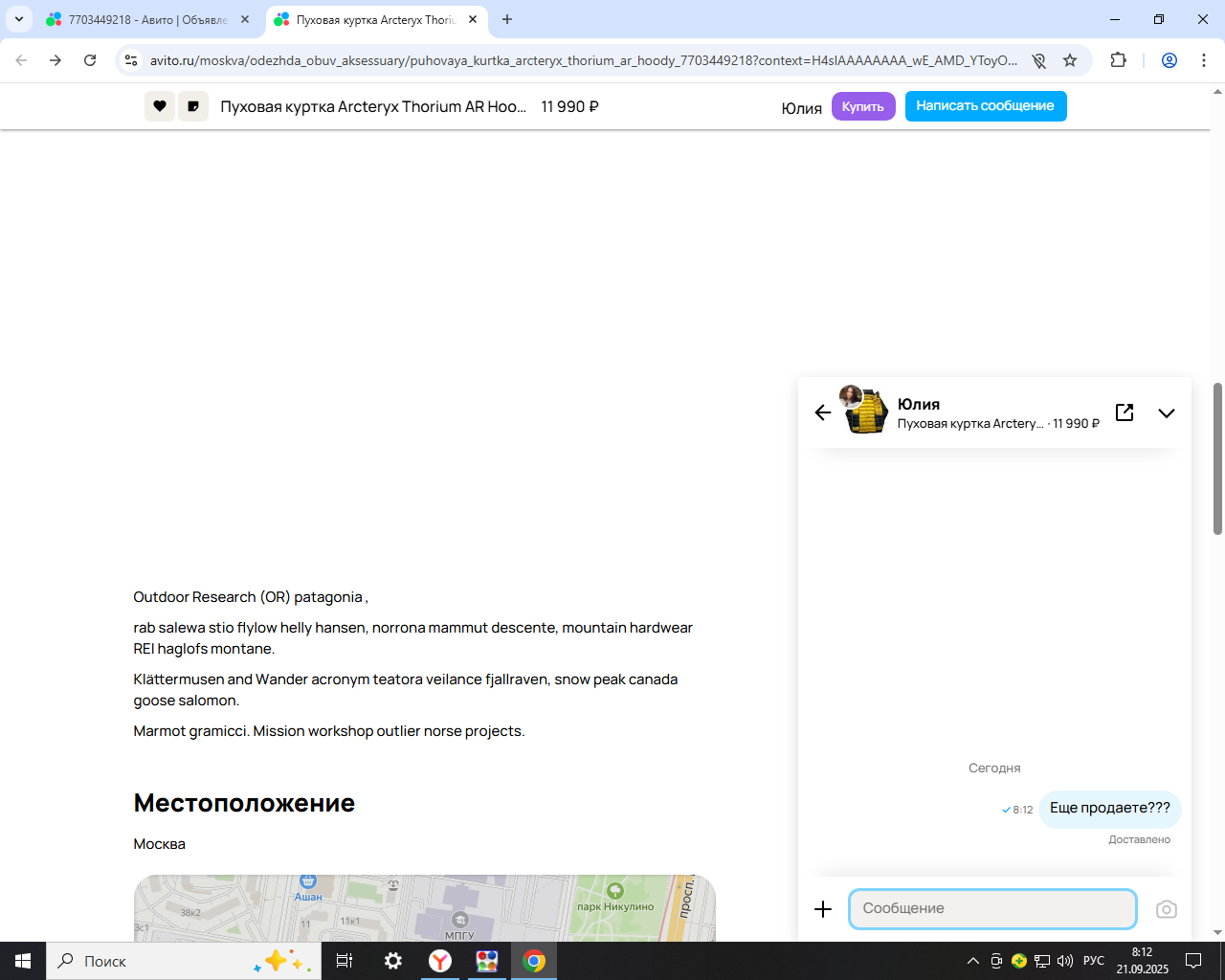Viewport: 1225px width, 980px height.
Task: Open Task View on the taskbar
Action: tap(345, 961)
